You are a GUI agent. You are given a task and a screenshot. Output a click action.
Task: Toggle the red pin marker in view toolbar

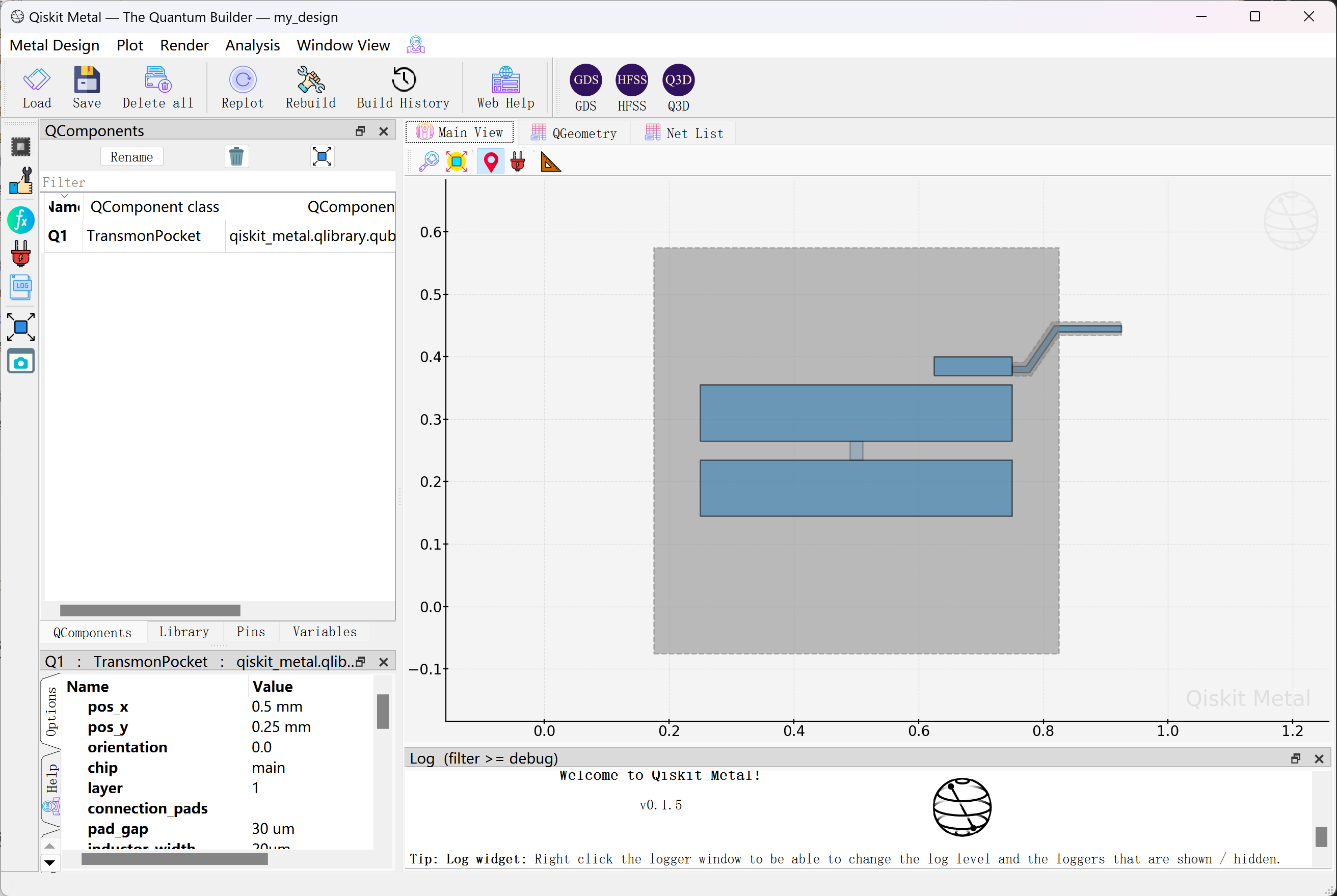click(491, 162)
